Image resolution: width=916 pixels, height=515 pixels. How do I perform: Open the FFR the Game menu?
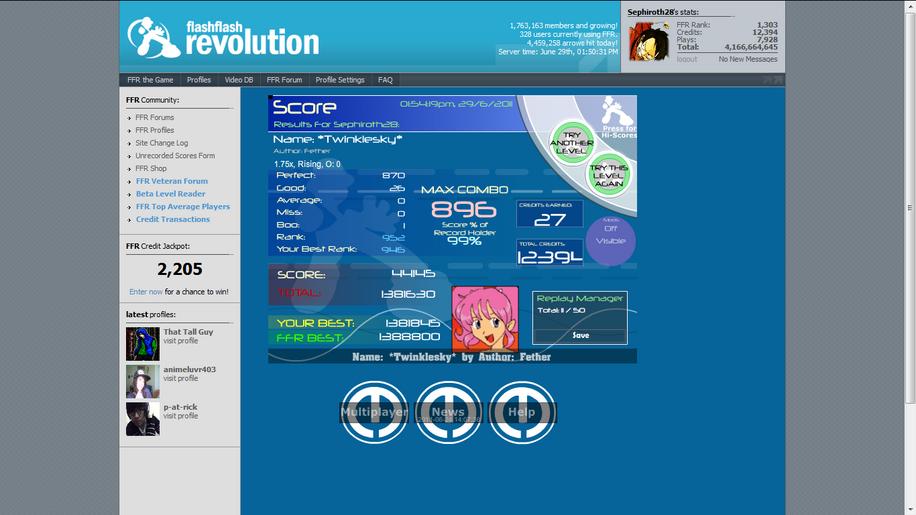pyautogui.click(x=150, y=80)
